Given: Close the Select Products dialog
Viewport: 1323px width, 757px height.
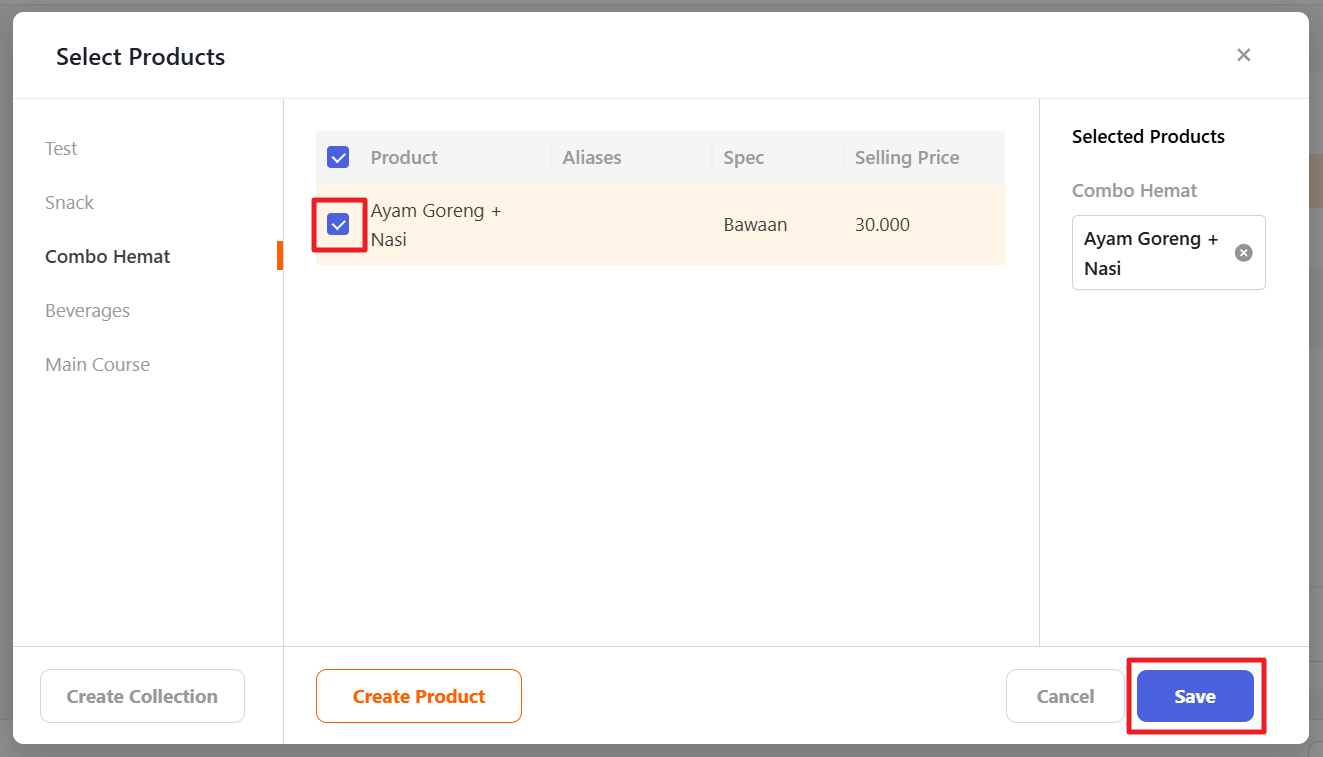Looking at the screenshot, I should (x=1243, y=55).
